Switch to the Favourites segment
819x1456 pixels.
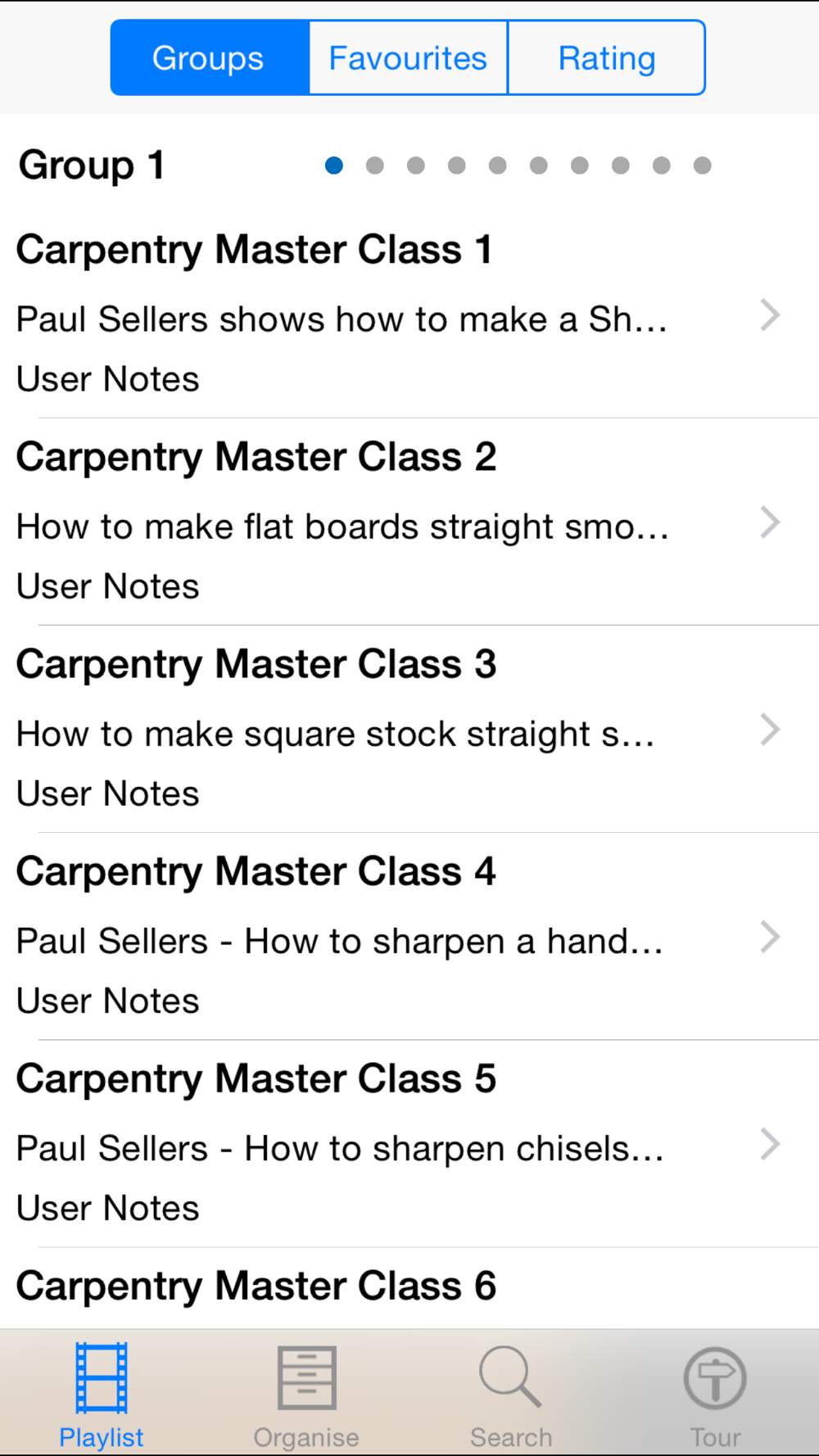(408, 58)
